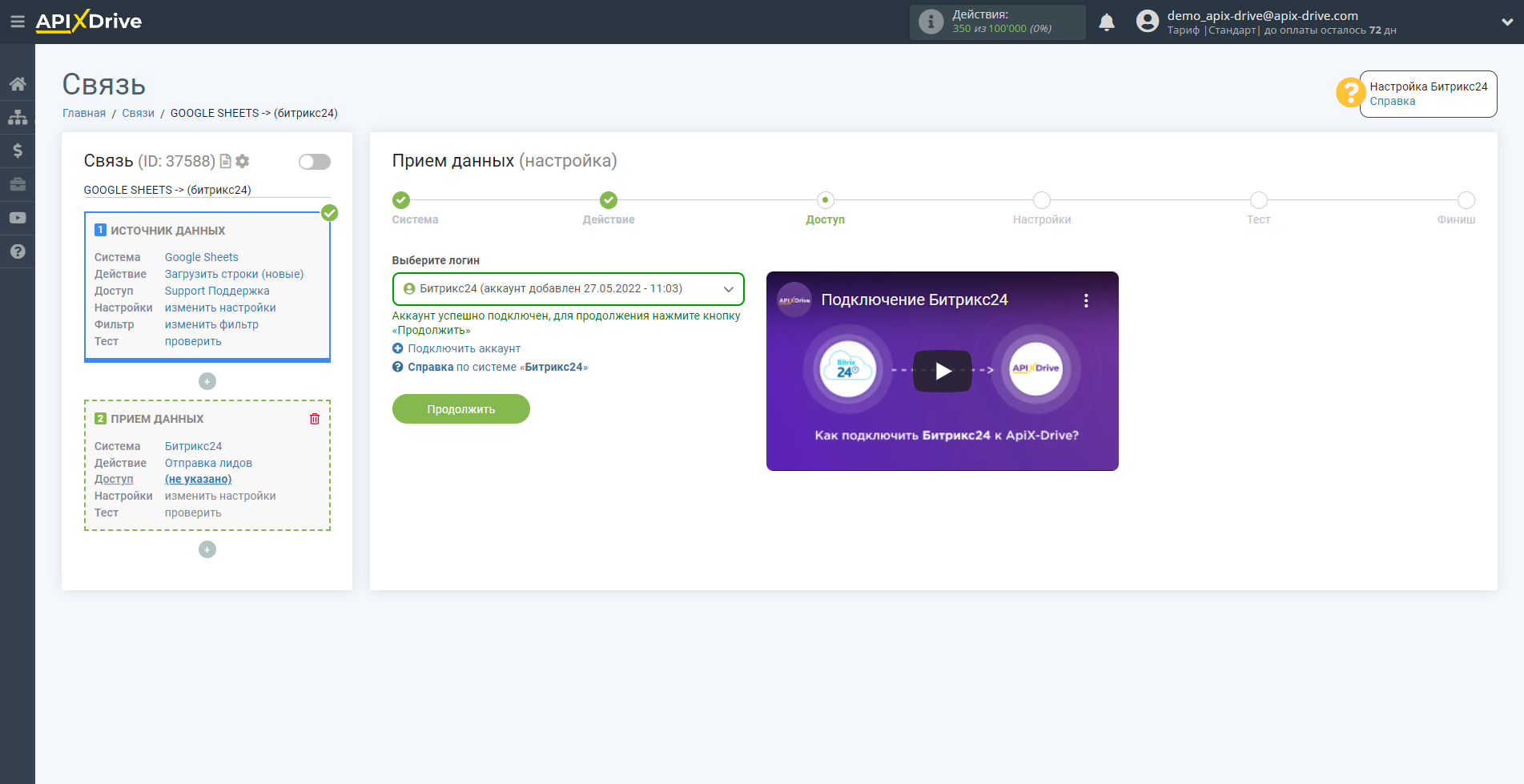Go to the Действие step

coord(609,200)
